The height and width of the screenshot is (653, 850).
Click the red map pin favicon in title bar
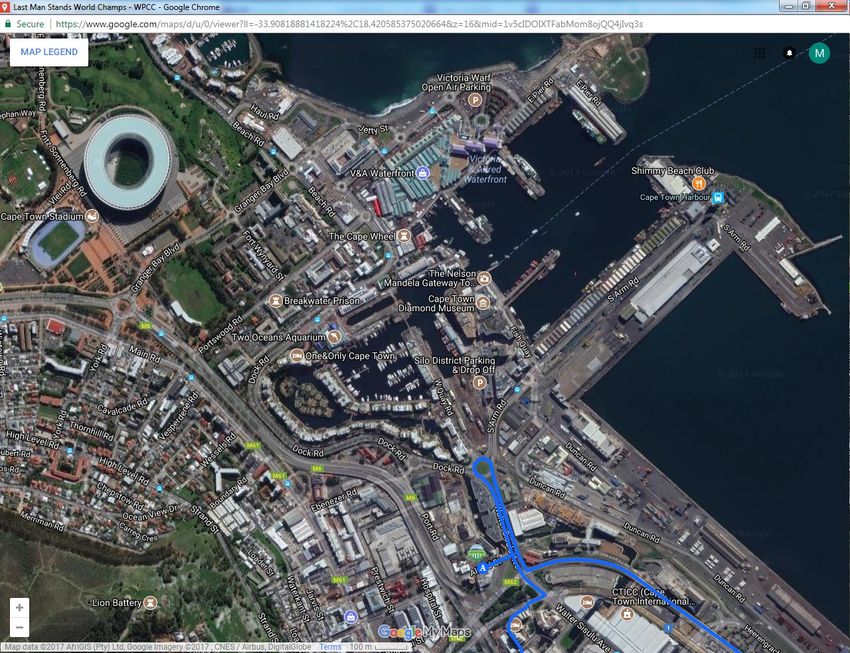(5, 7)
